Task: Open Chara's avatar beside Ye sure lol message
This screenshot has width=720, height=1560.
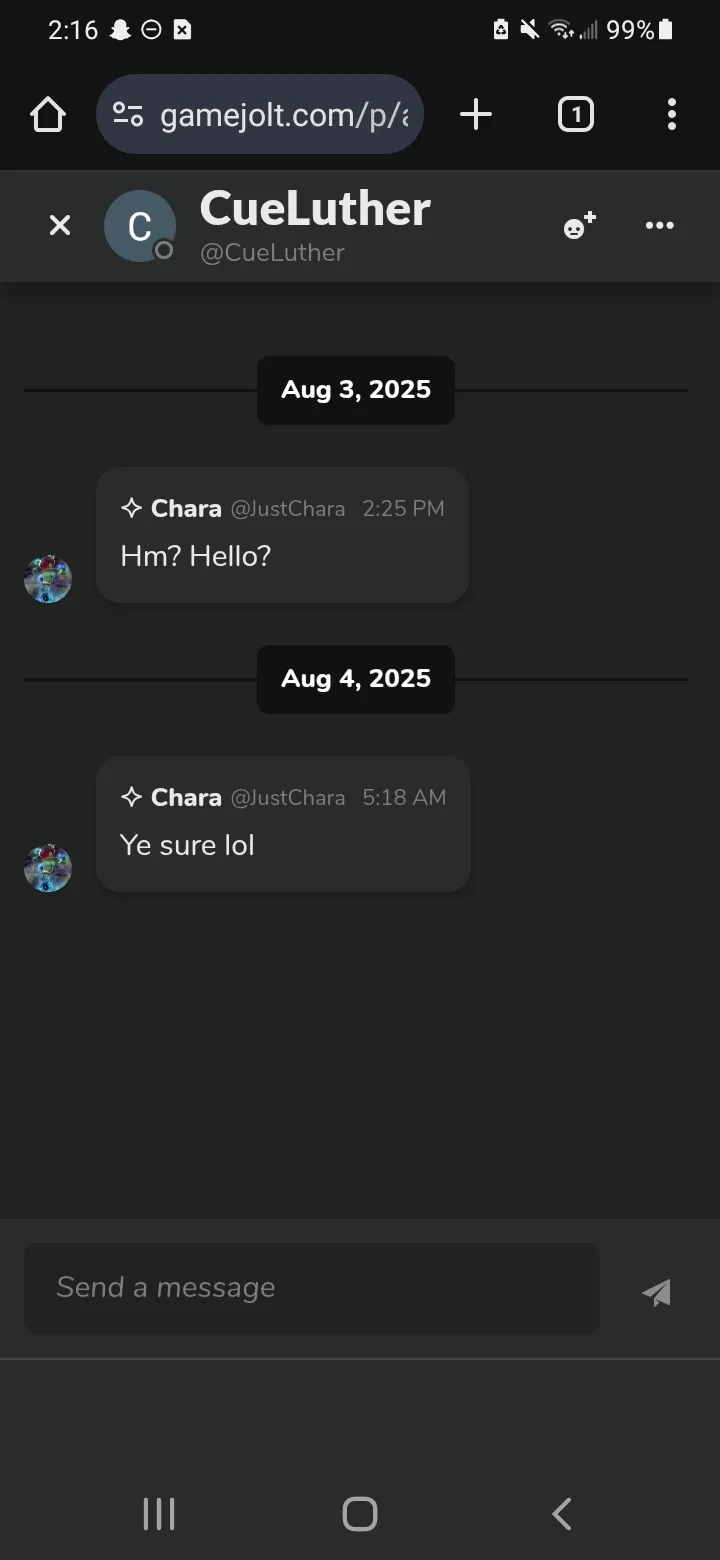Action: tap(48, 868)
